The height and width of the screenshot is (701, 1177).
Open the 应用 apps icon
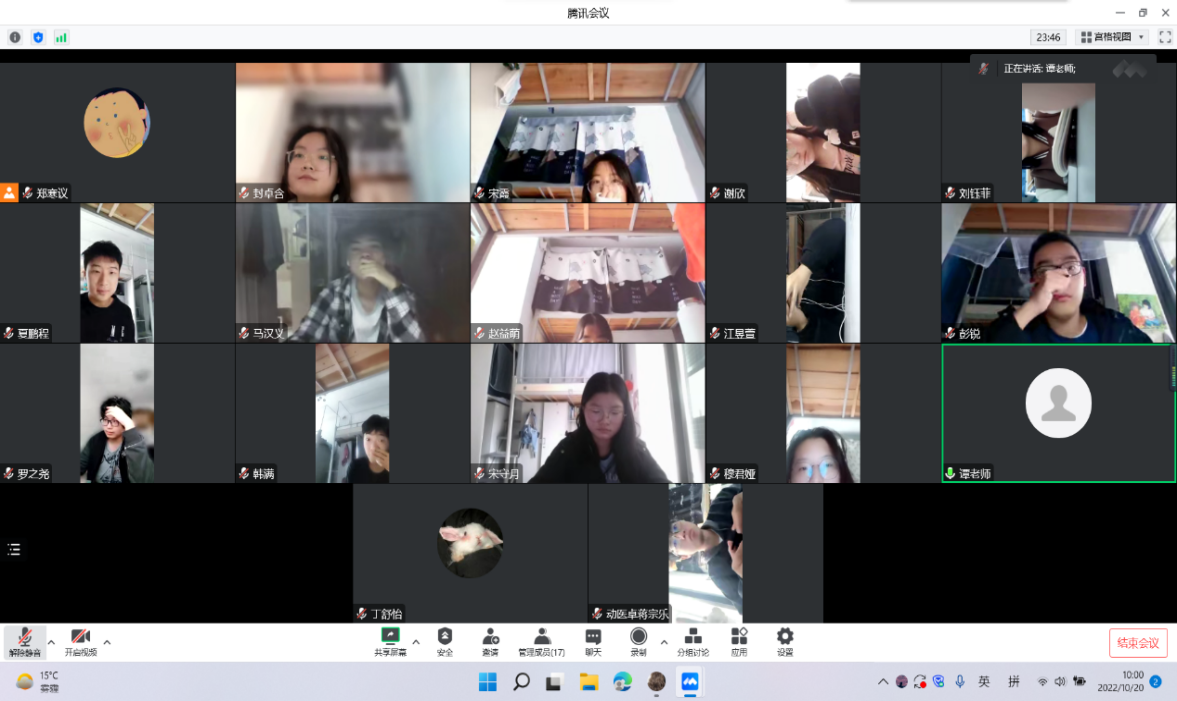(739, 640)
